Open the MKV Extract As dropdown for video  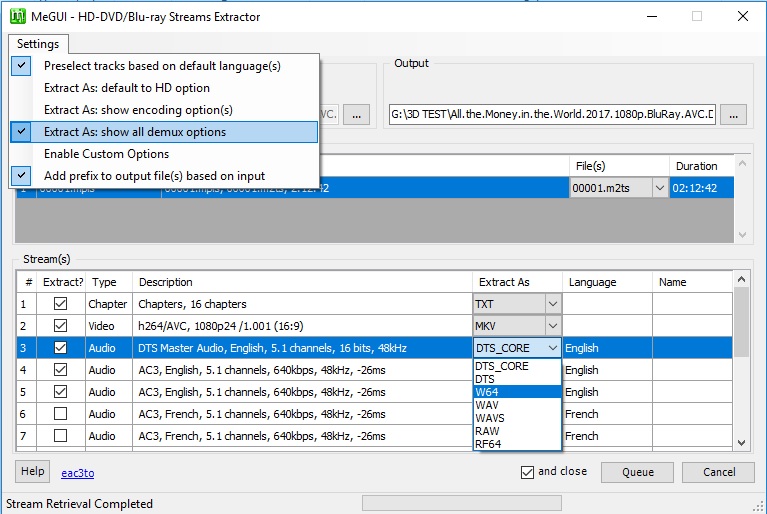coord(553,326)
